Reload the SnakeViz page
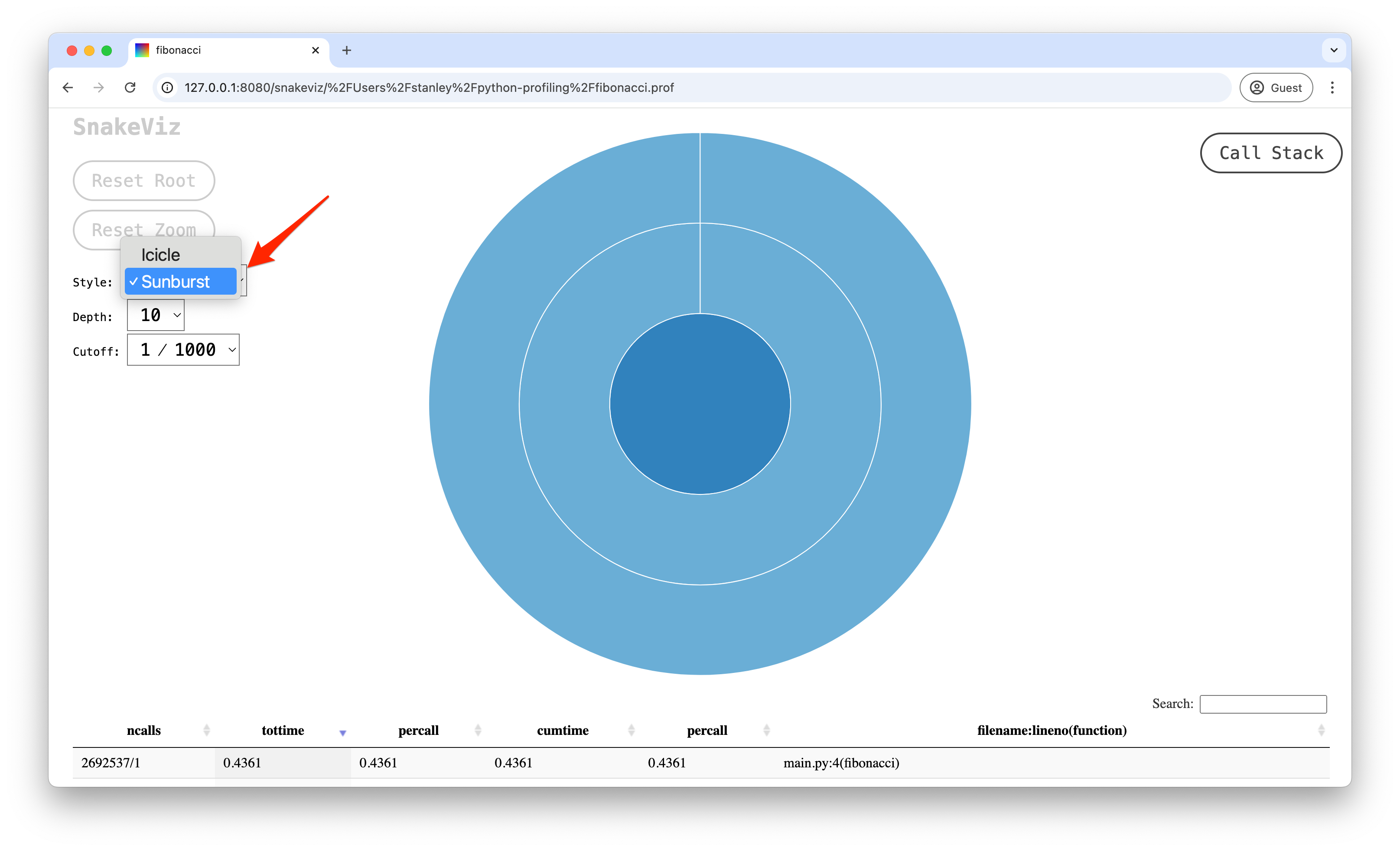This screenshot has width=1400, height=851. [130, 88]
